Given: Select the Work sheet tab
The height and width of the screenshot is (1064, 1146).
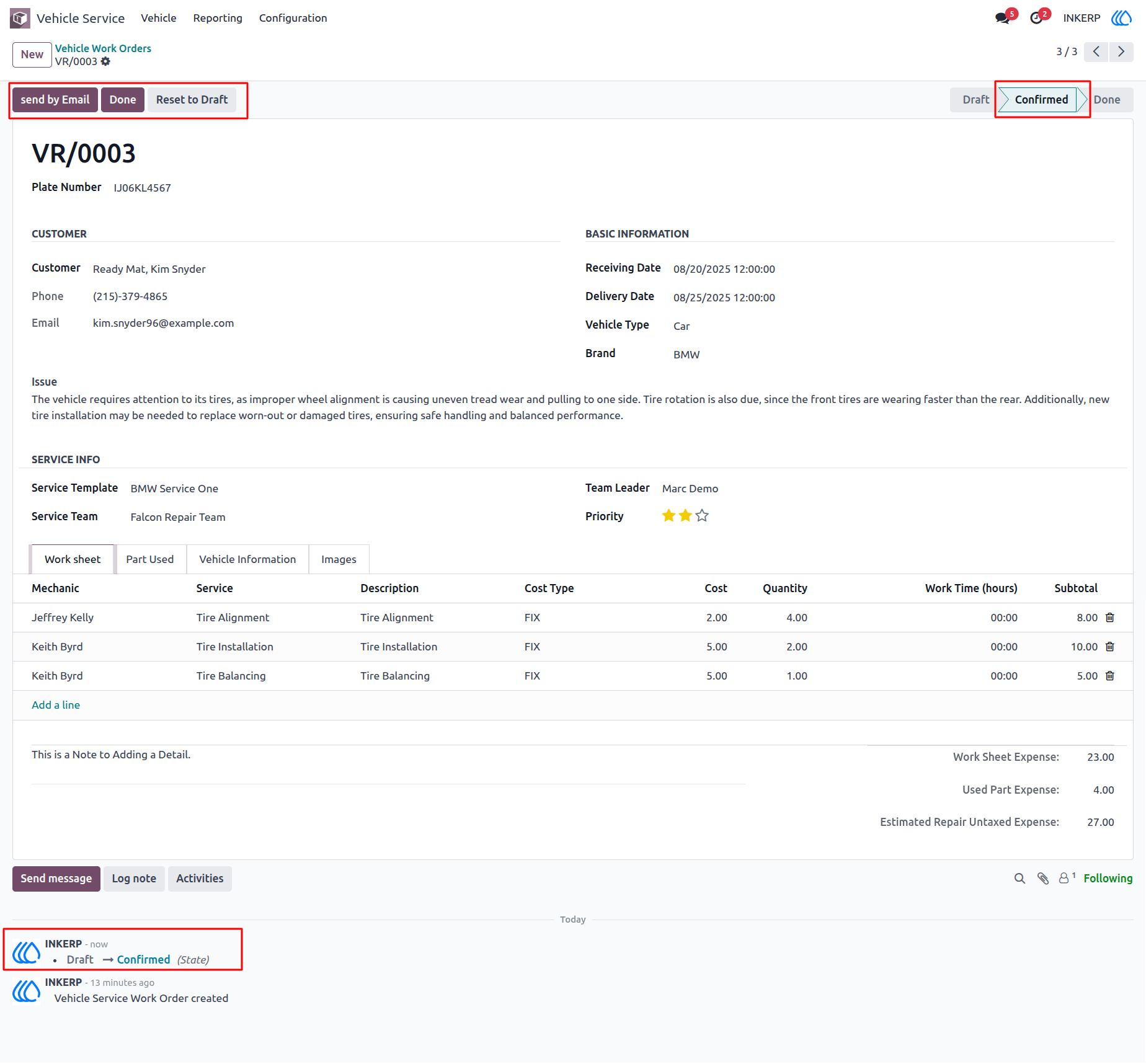Looking at the screenshot, I should tap(73, 559).
